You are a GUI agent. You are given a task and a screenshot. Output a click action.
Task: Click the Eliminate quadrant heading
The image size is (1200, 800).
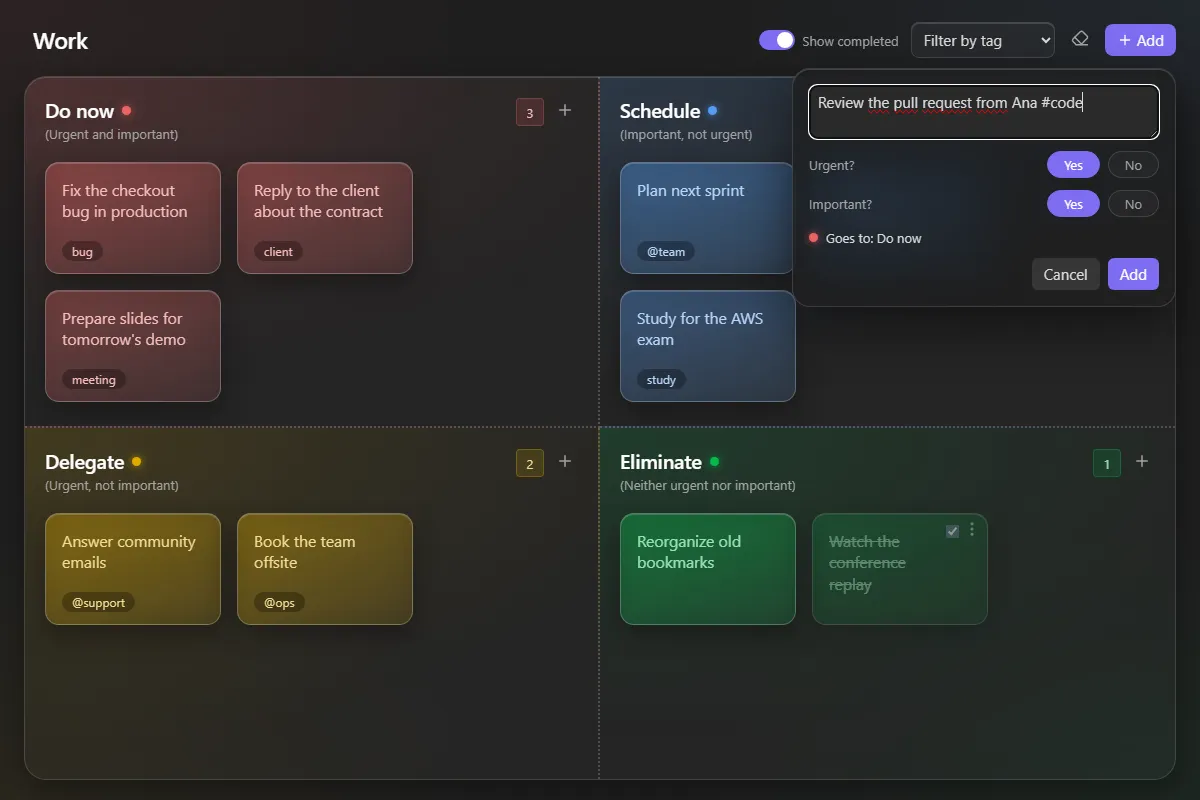click(661, 462)
